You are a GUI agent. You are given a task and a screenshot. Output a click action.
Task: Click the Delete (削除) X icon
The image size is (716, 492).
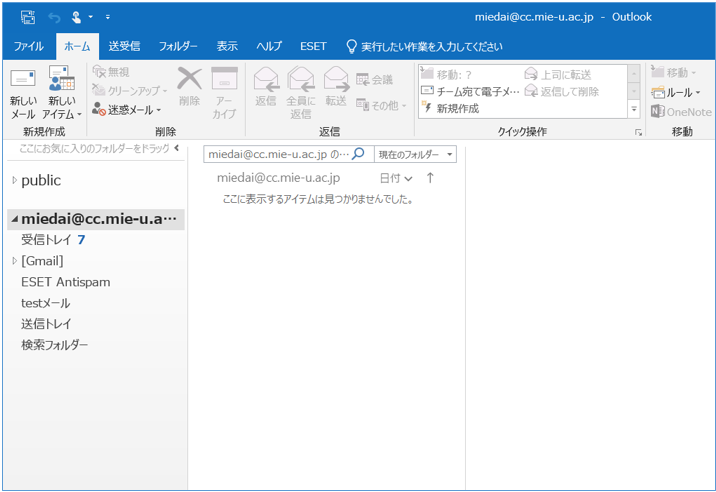pos(190,78)
